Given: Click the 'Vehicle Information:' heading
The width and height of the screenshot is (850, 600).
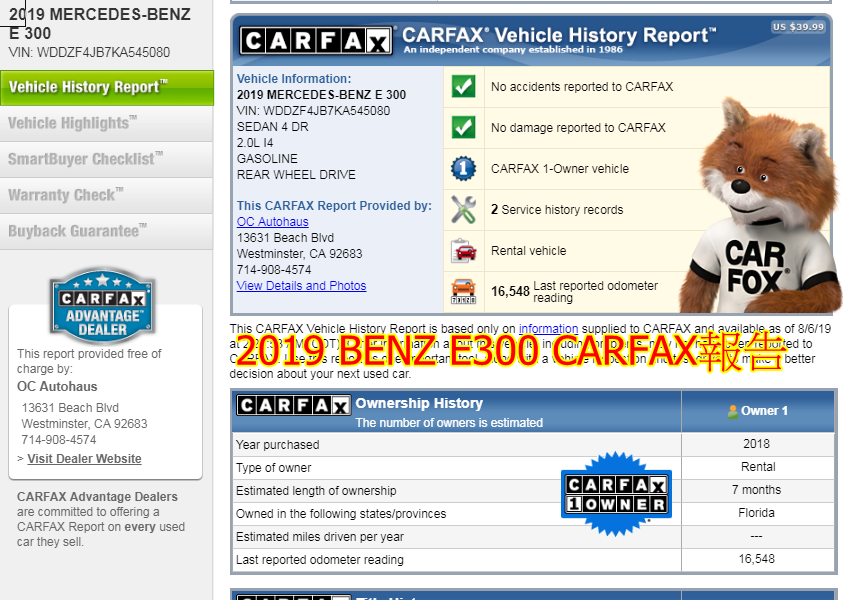Looking at the screenshot, I should click(x=294, y=79).
